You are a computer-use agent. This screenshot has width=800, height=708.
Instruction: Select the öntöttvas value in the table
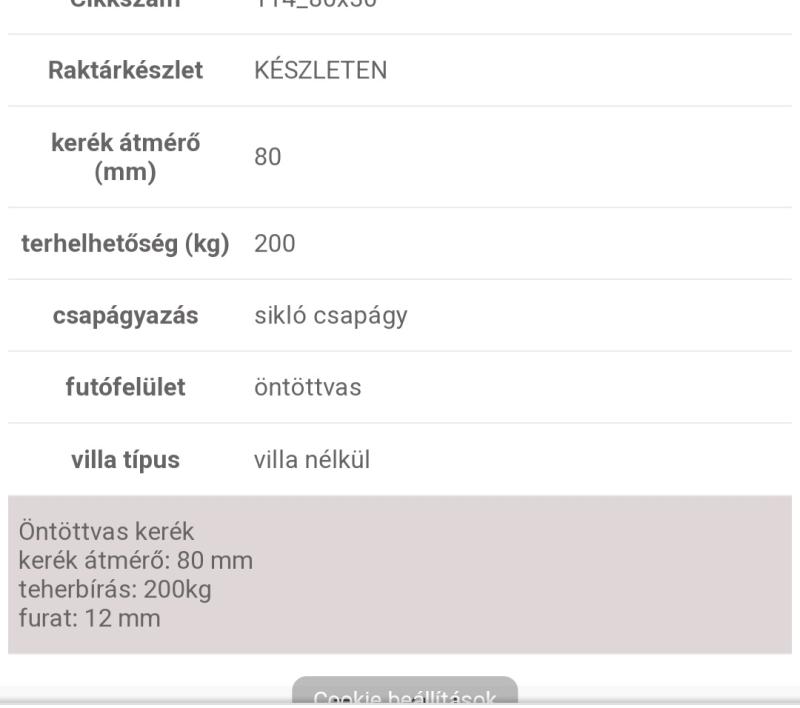tap(308, 387)
